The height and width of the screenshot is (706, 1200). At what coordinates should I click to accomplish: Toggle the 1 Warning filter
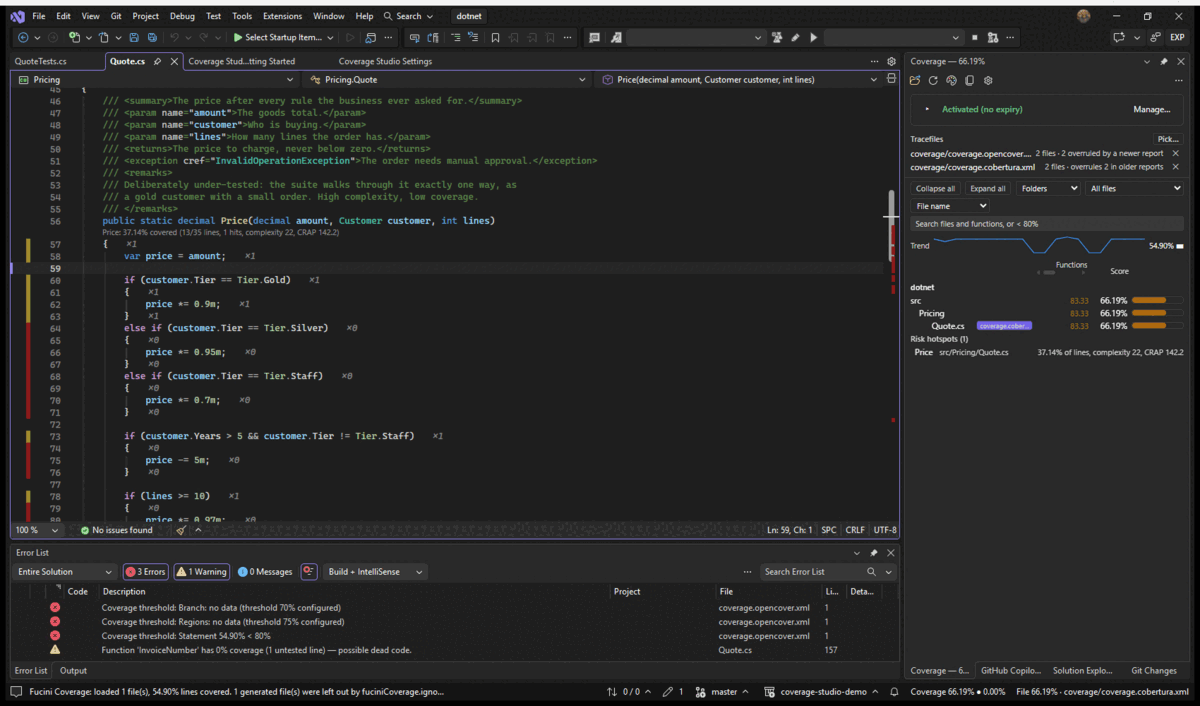click(x=201, y=572)
